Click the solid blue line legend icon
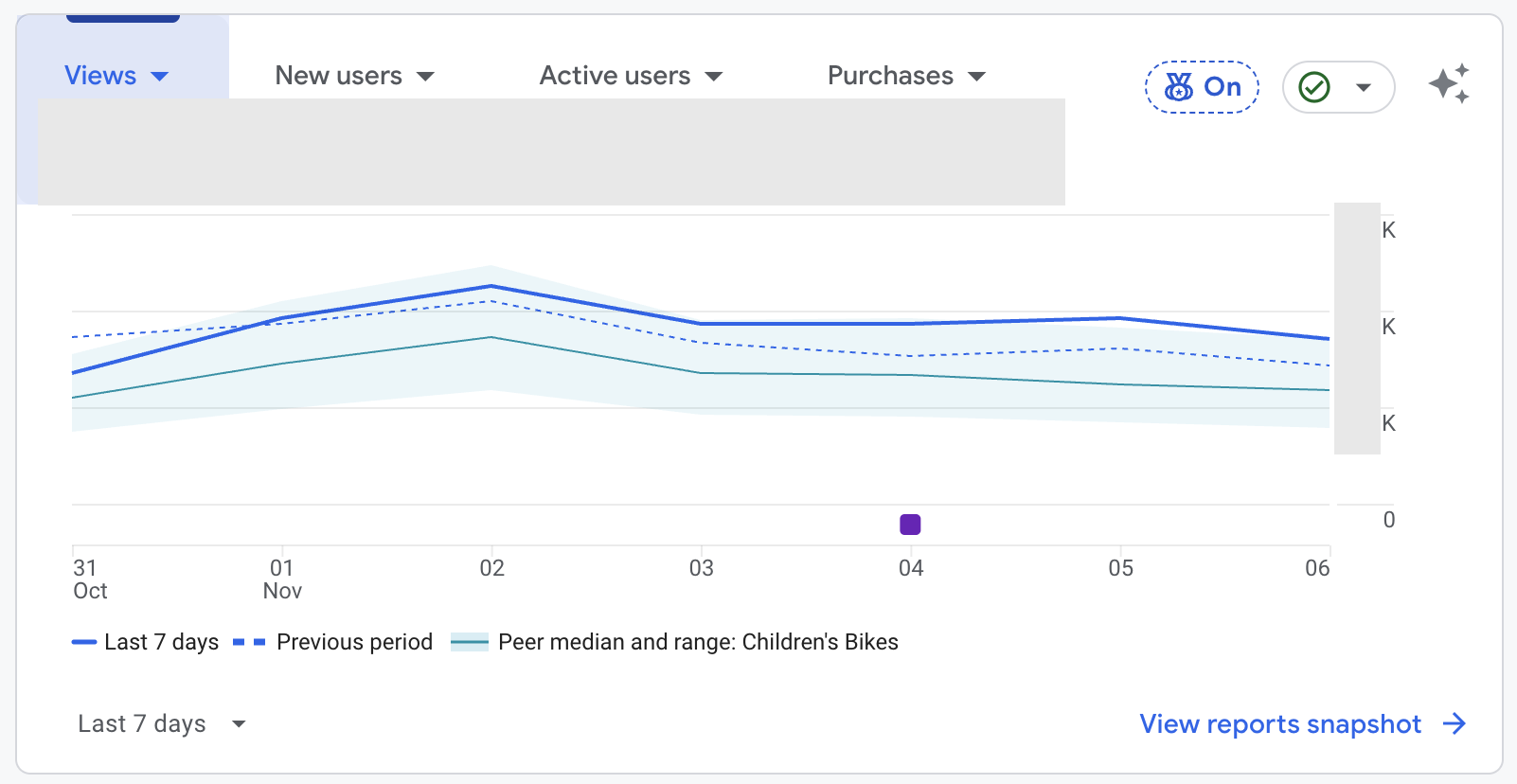Viewport: 1517px width, 784px height. [x=84, y=642]
